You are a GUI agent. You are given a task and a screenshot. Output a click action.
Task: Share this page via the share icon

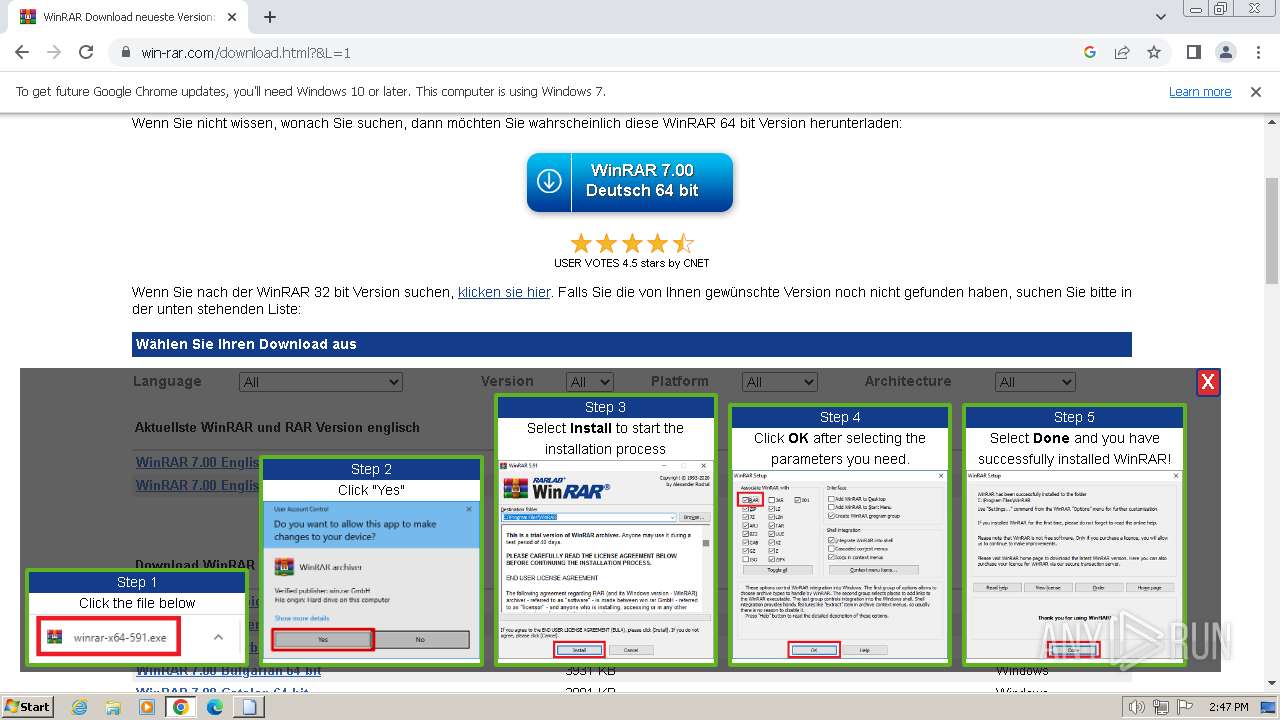point(1122,52)
